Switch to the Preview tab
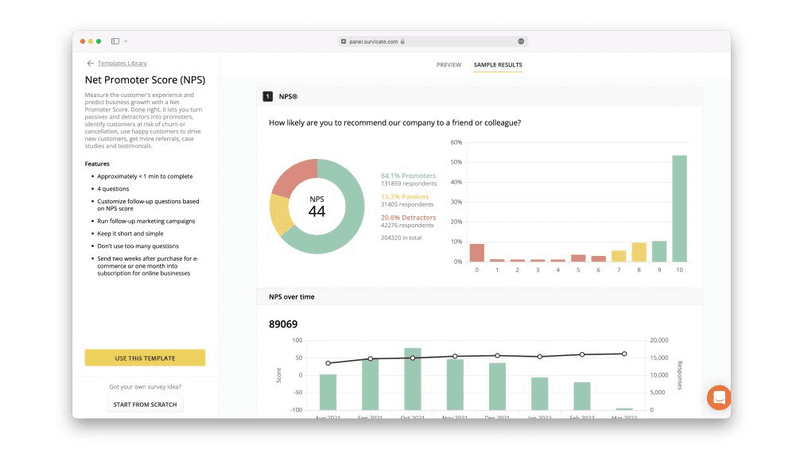This screenshot has width=800, height=453. point(449,65)
